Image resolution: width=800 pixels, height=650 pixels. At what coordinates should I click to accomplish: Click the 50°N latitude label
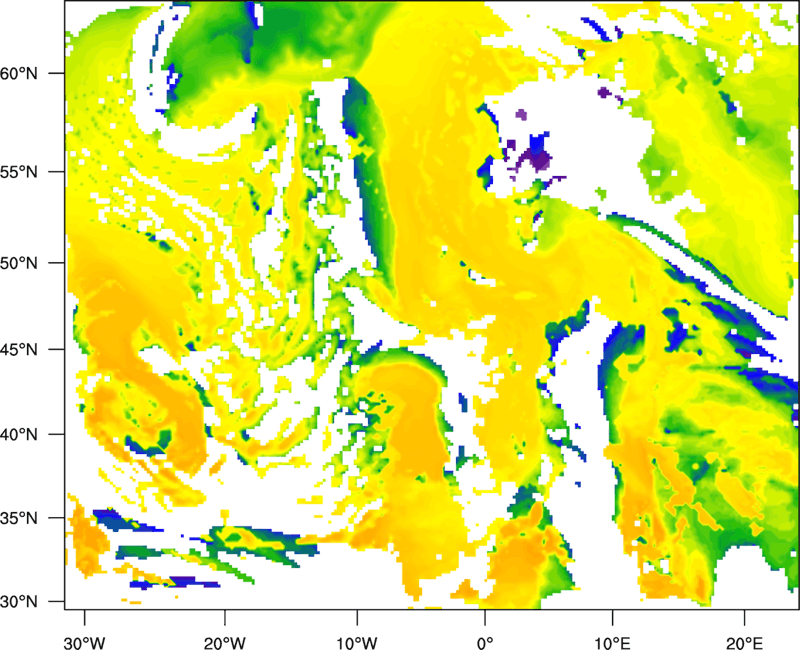coord(19,263)
